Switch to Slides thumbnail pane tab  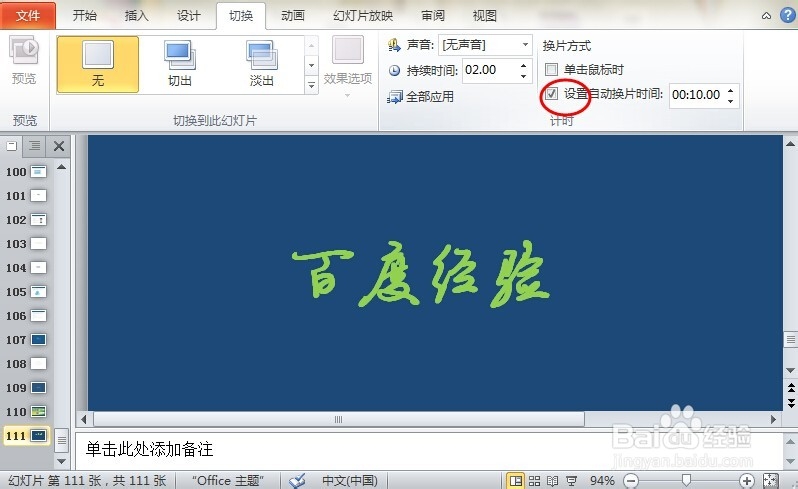coord(11,147)
